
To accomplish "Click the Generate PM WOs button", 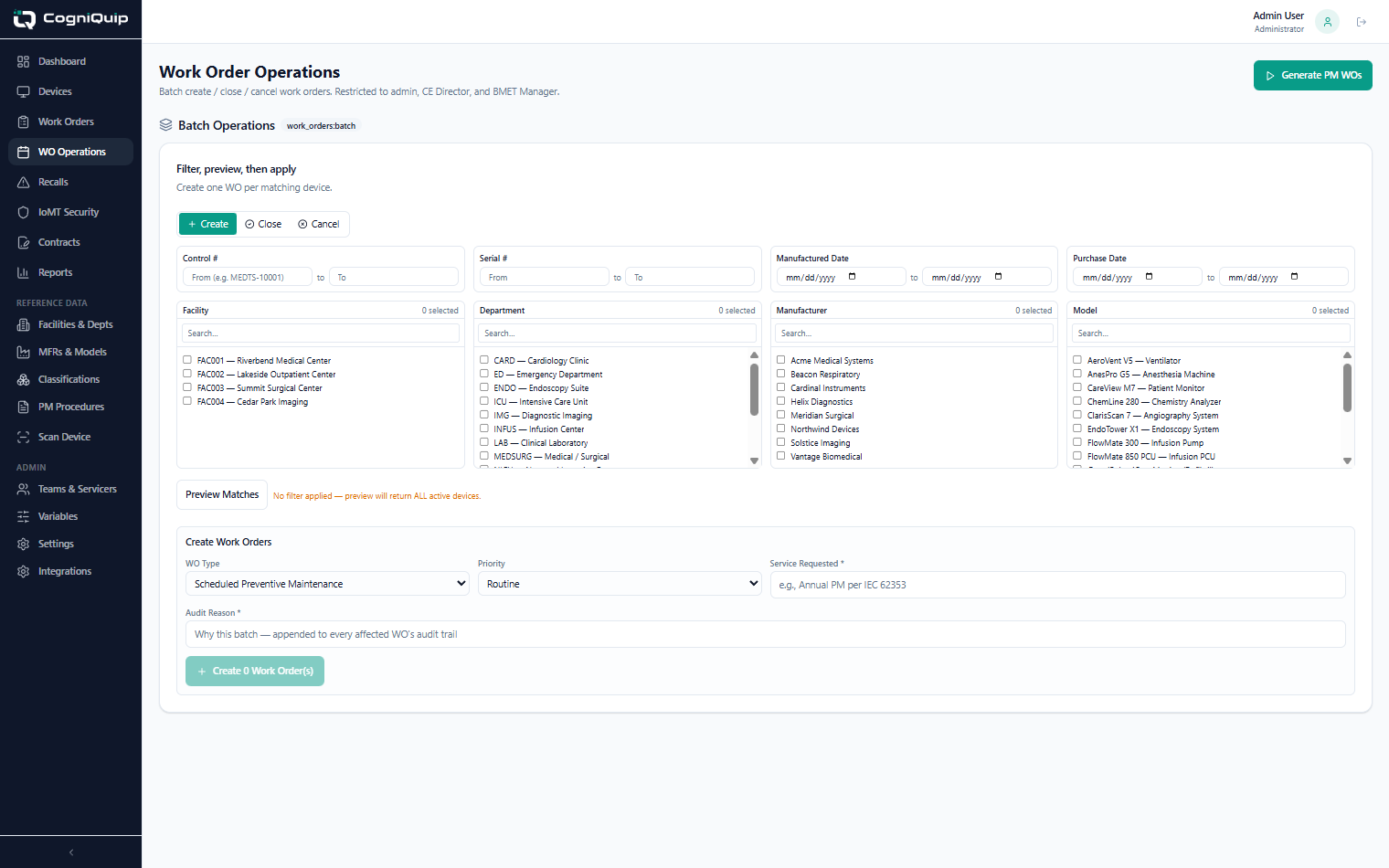I will point(1313,75).
